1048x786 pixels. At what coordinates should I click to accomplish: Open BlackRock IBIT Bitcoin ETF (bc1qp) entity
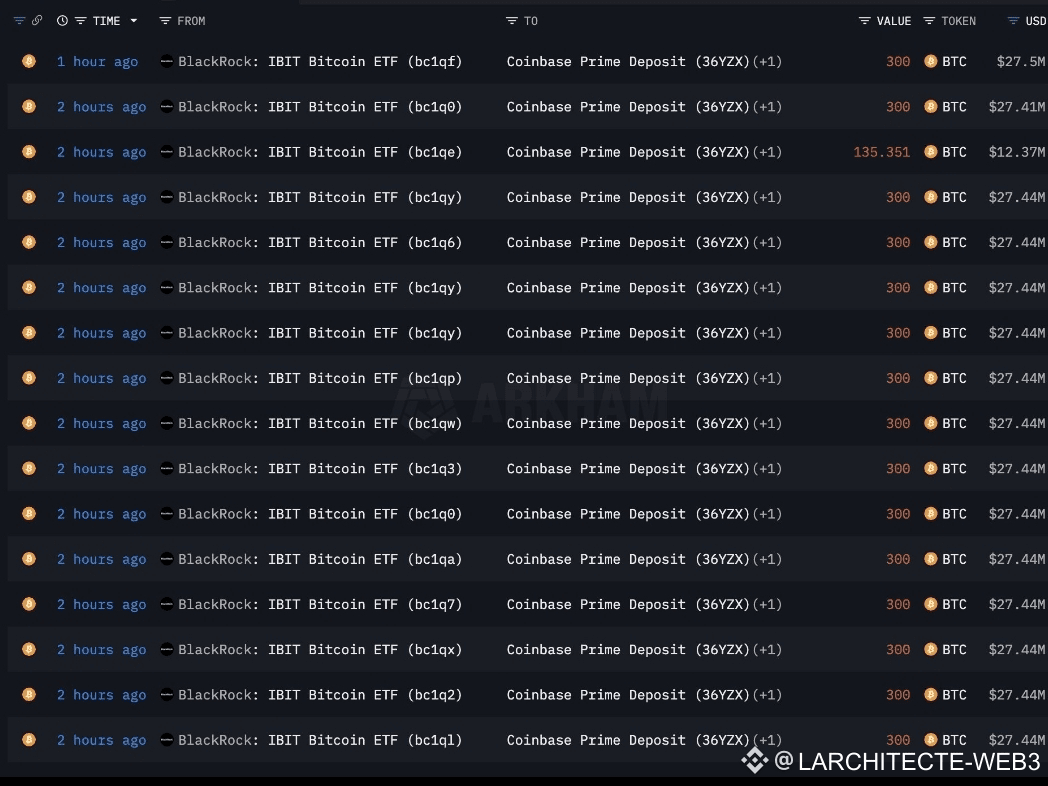[320, 378]
